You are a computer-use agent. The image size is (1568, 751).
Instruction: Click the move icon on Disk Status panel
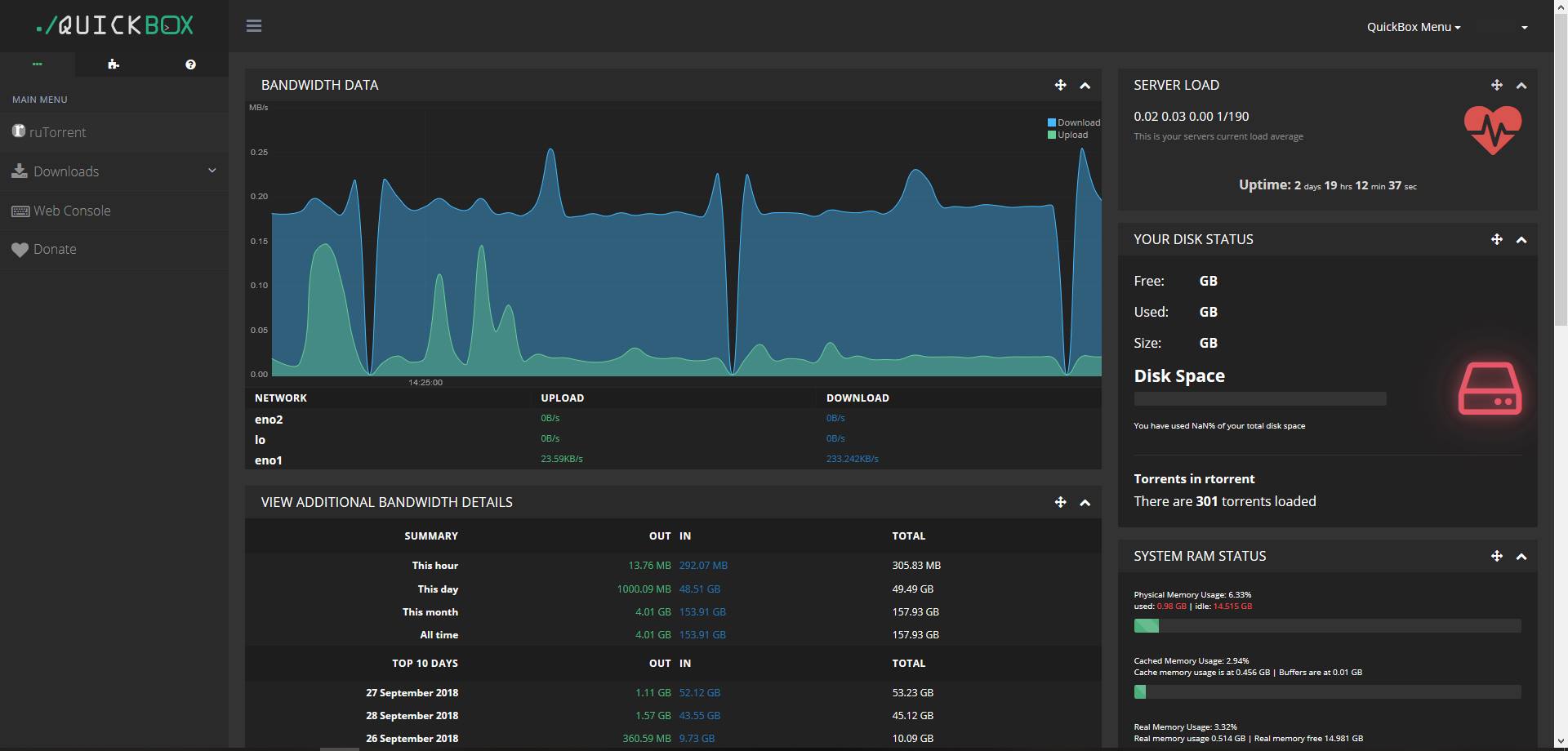coord(1496,239)
